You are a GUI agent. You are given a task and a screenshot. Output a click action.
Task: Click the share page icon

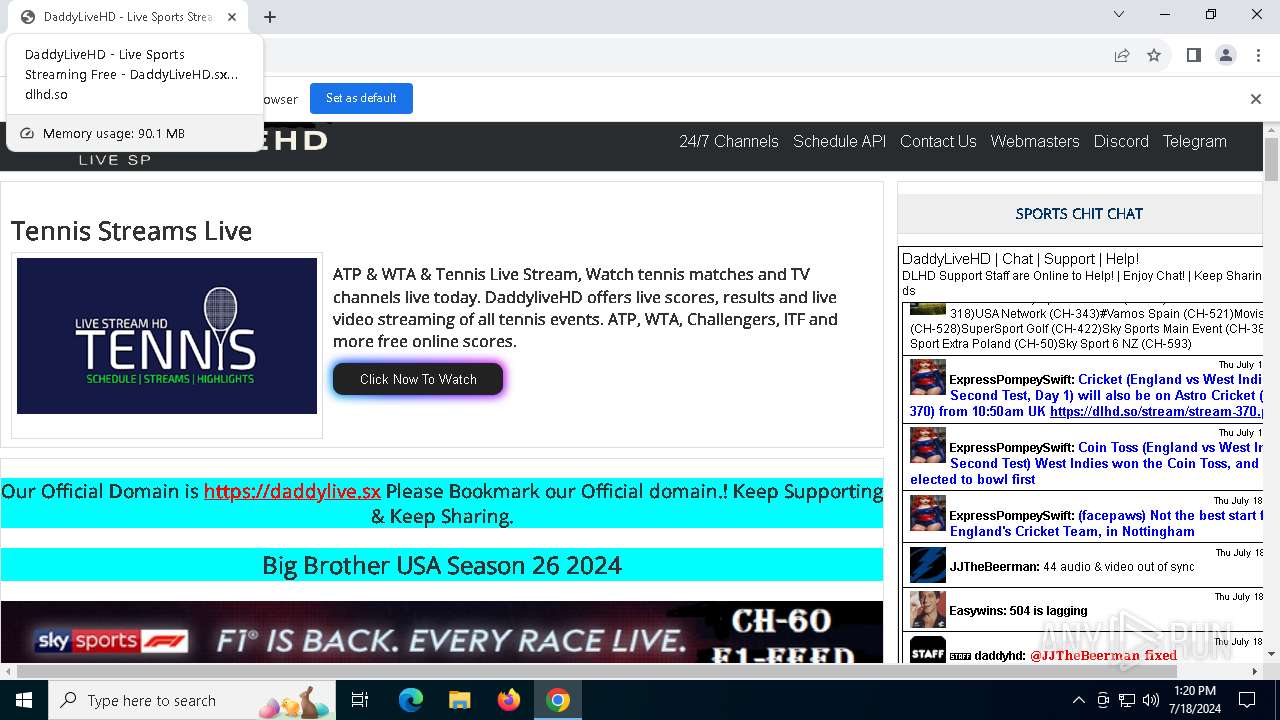click(1122, 56)
